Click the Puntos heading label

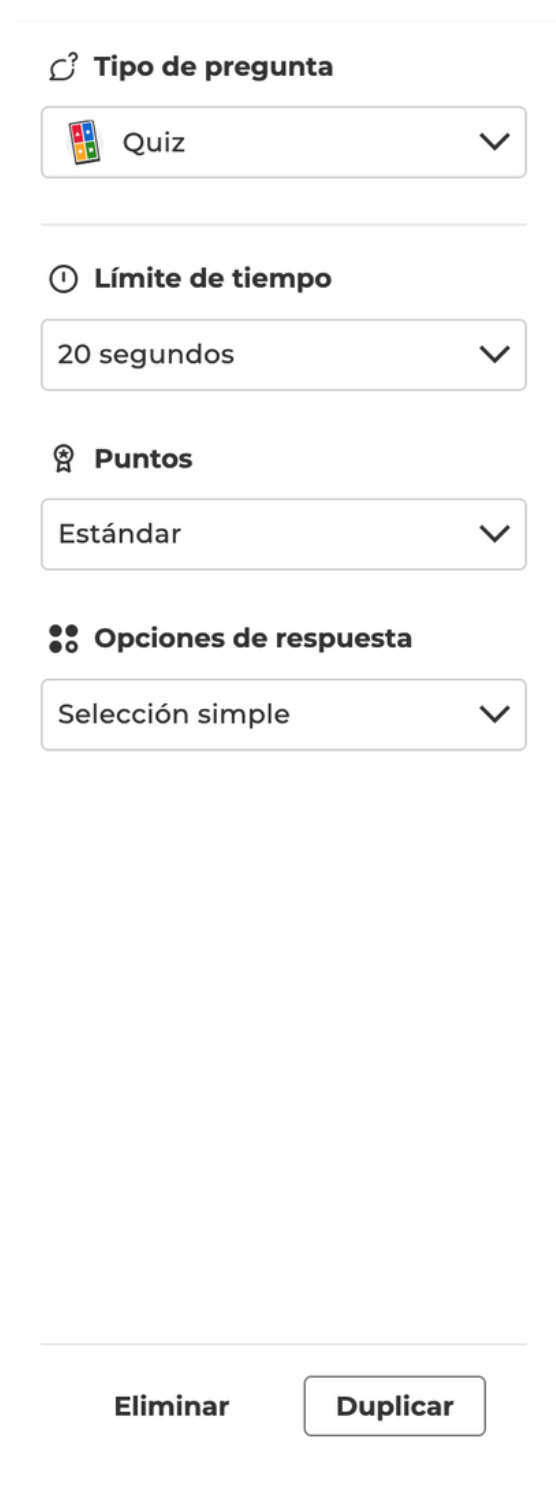(x=143, y=460)
